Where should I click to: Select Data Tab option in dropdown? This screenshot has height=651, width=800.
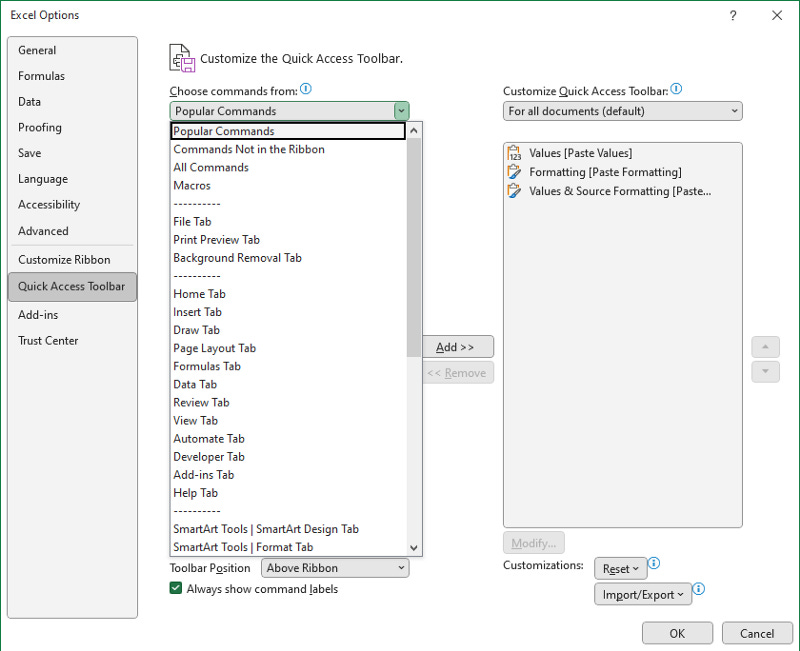tap(288, 384)
